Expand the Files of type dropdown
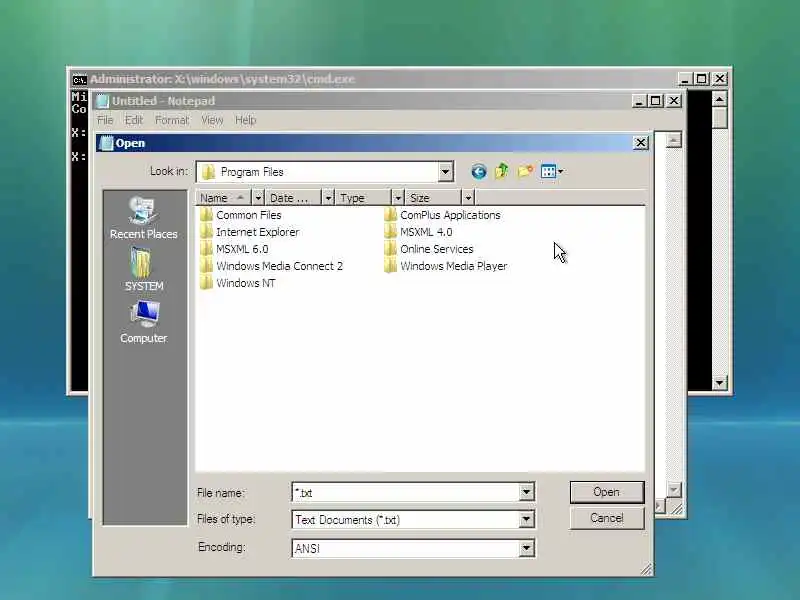The image size is (800, 600). 526,520
